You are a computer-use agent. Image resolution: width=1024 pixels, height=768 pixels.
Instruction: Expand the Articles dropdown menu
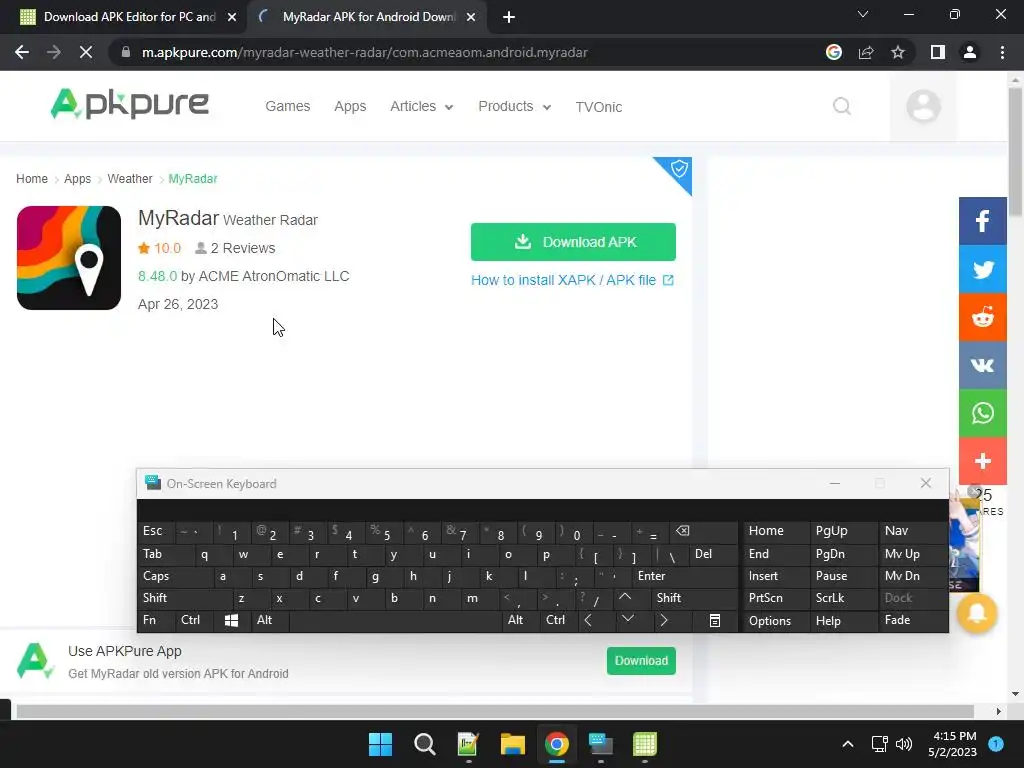pos(421,106)
